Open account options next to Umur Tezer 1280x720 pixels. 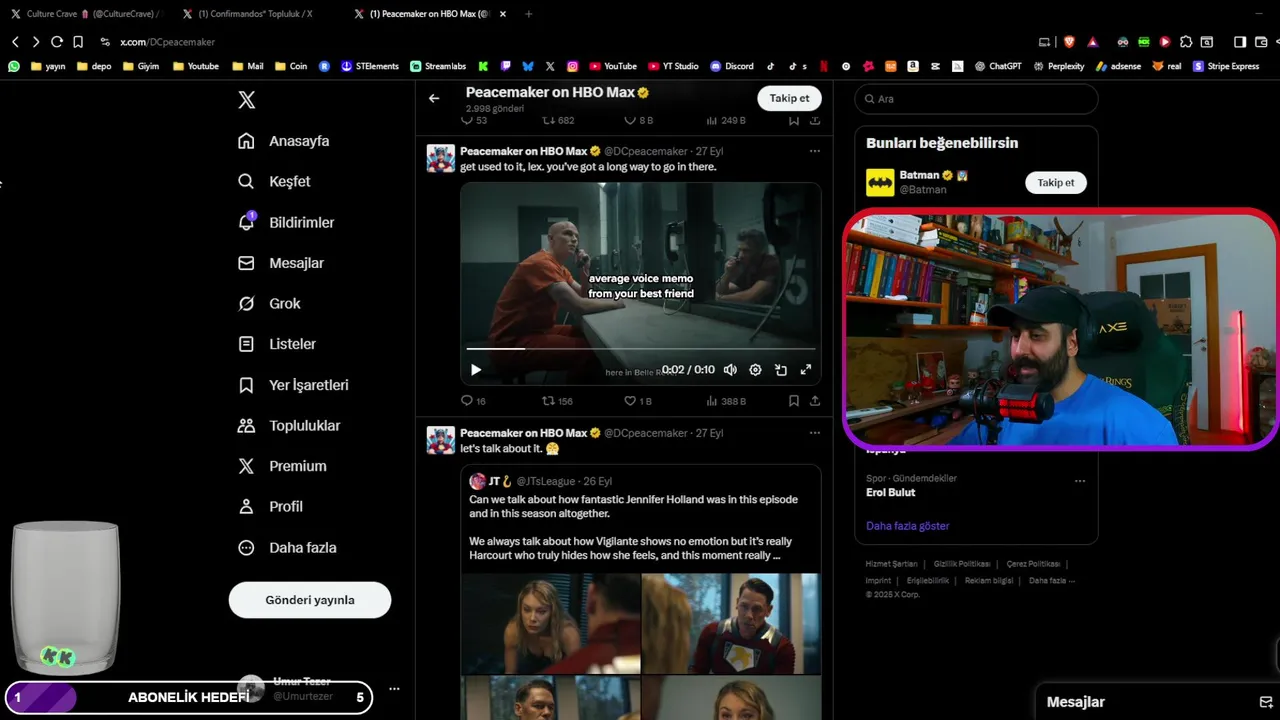pos(394,689)
